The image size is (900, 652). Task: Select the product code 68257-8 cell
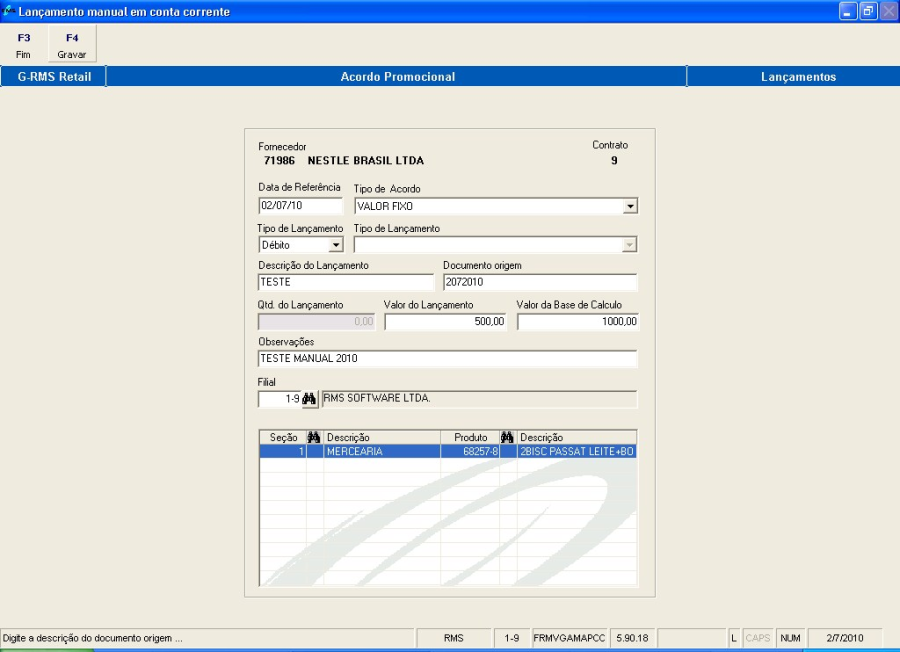click(470, 452)
